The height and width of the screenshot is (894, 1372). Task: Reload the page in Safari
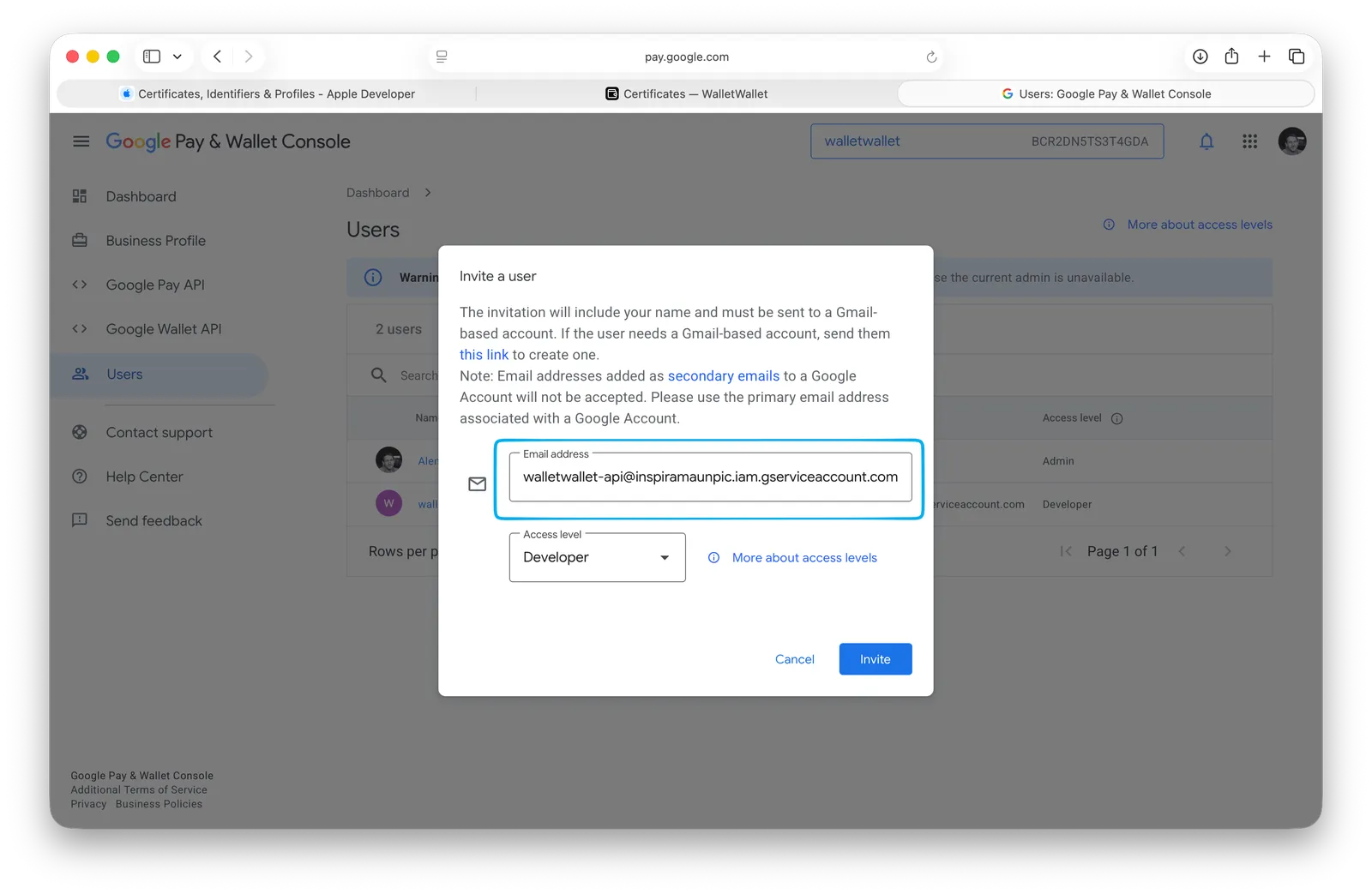pos(931,57)
